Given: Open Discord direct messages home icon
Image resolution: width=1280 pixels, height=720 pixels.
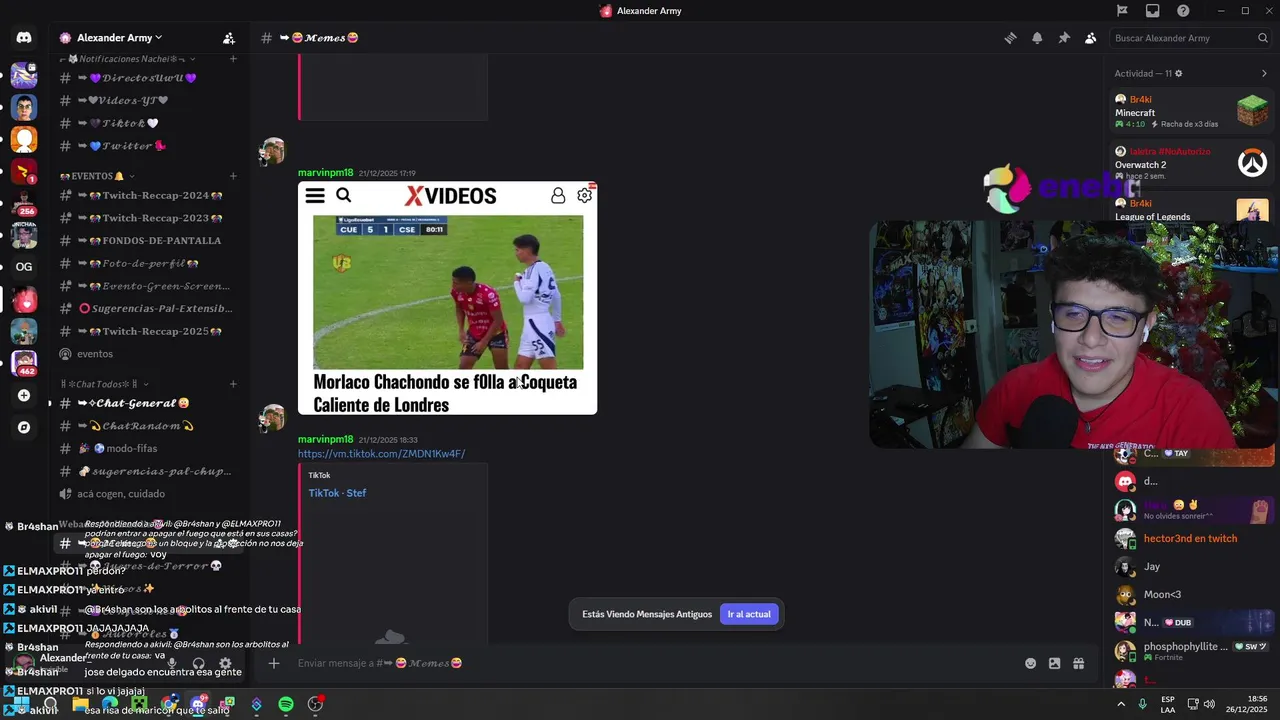Looking at the screenshot, I should (x=24, y=38).
